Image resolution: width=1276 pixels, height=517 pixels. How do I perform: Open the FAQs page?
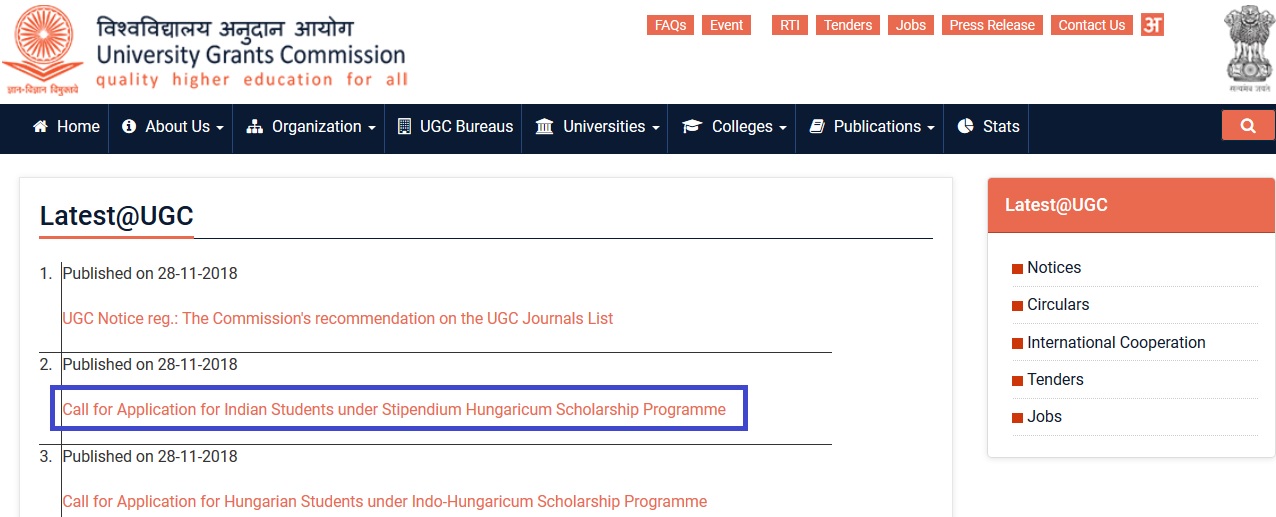coord(670,25)
